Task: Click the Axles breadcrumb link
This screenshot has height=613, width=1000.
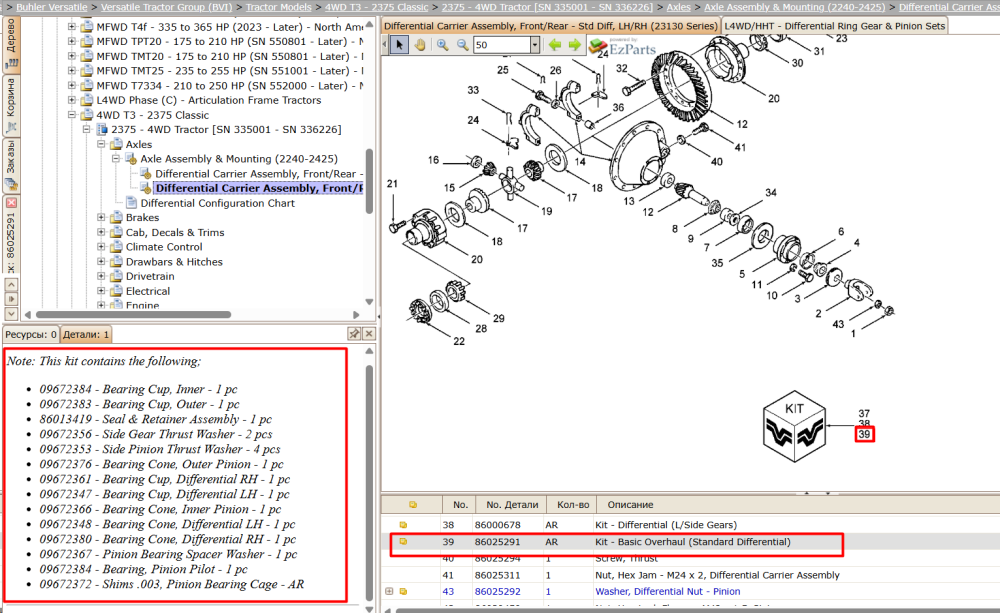Action: (x=679, y=7)
